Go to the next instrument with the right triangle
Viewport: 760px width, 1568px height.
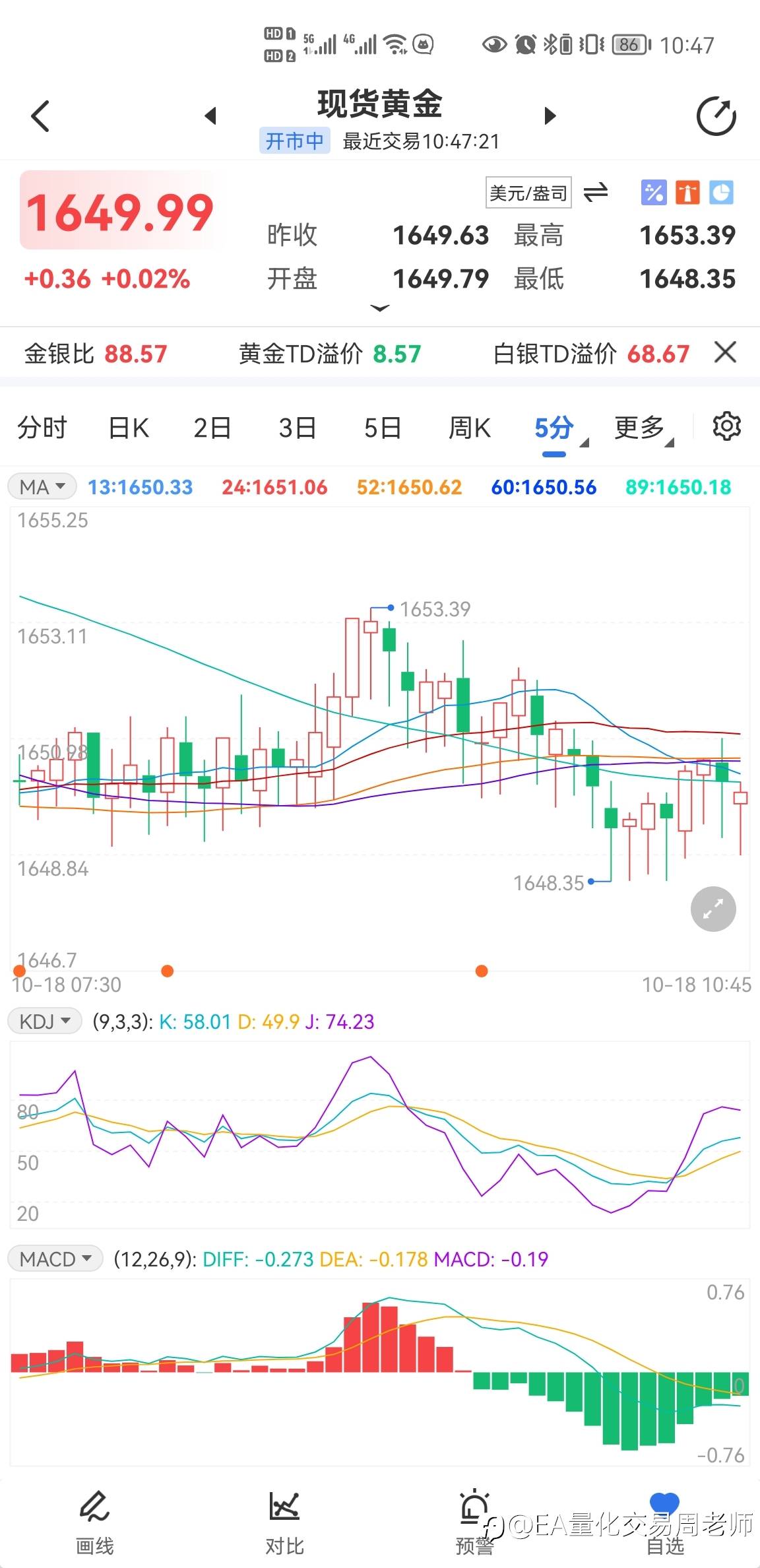(550, 116)
